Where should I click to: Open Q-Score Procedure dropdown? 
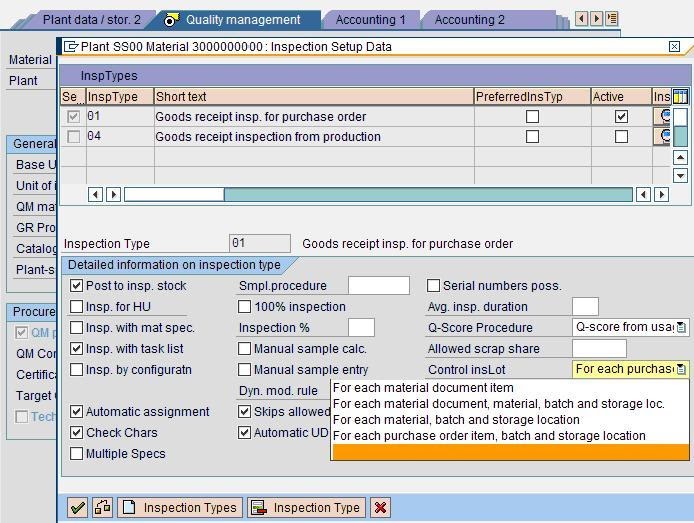click(x=681, y=327)
